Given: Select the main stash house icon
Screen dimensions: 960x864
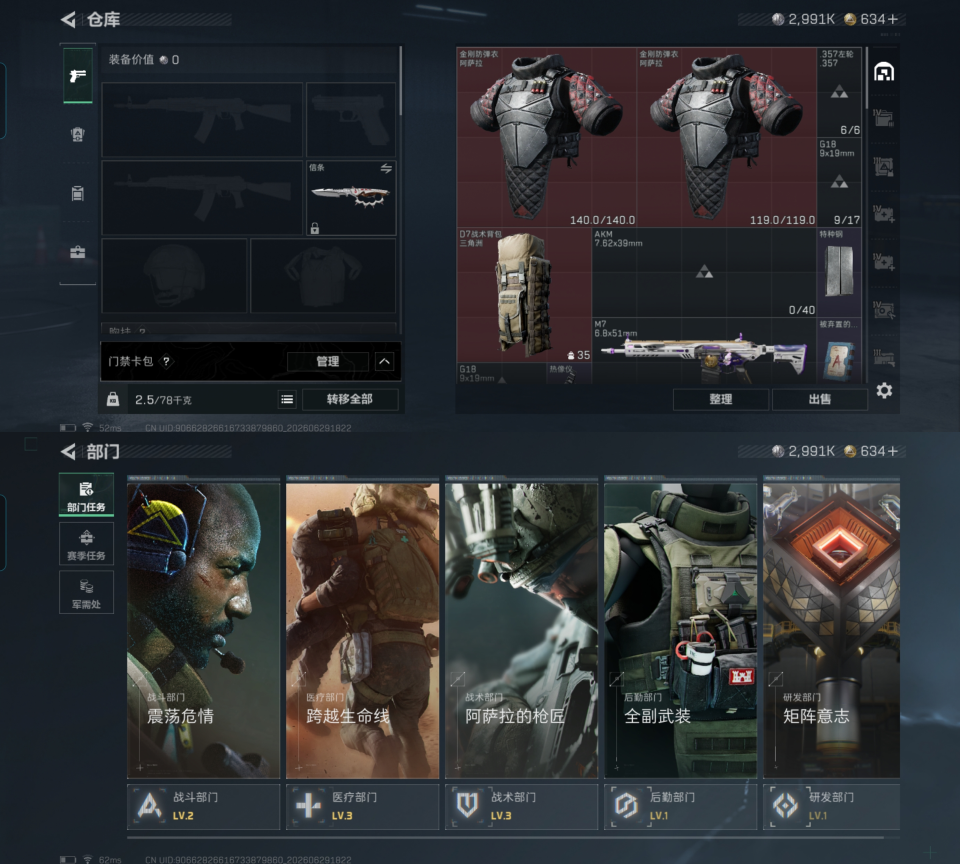Looking at the screenshot, I should click(883, 72).
